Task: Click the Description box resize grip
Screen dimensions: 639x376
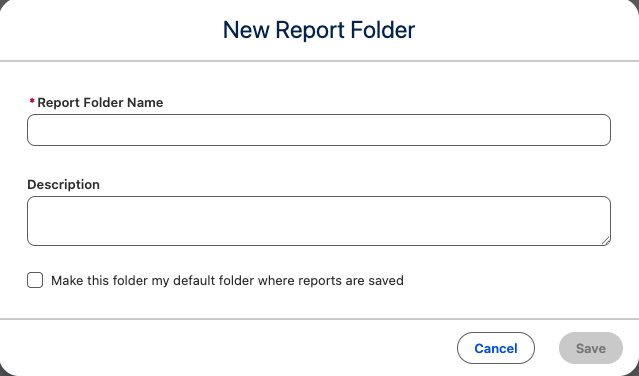Action: pyautogui.click(x=606, y=241)
